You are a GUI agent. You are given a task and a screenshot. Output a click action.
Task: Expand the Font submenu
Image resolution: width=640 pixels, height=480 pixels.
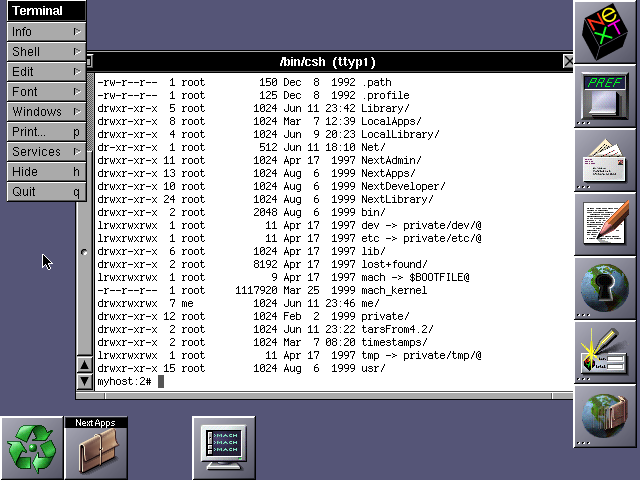pyautogui.click(x=46, y=91)
